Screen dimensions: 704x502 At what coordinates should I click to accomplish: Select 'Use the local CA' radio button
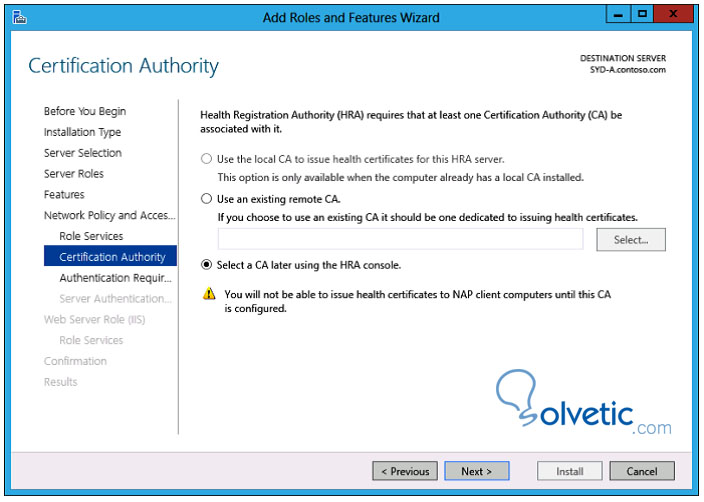pyautogui.click(x=206, y=159)
